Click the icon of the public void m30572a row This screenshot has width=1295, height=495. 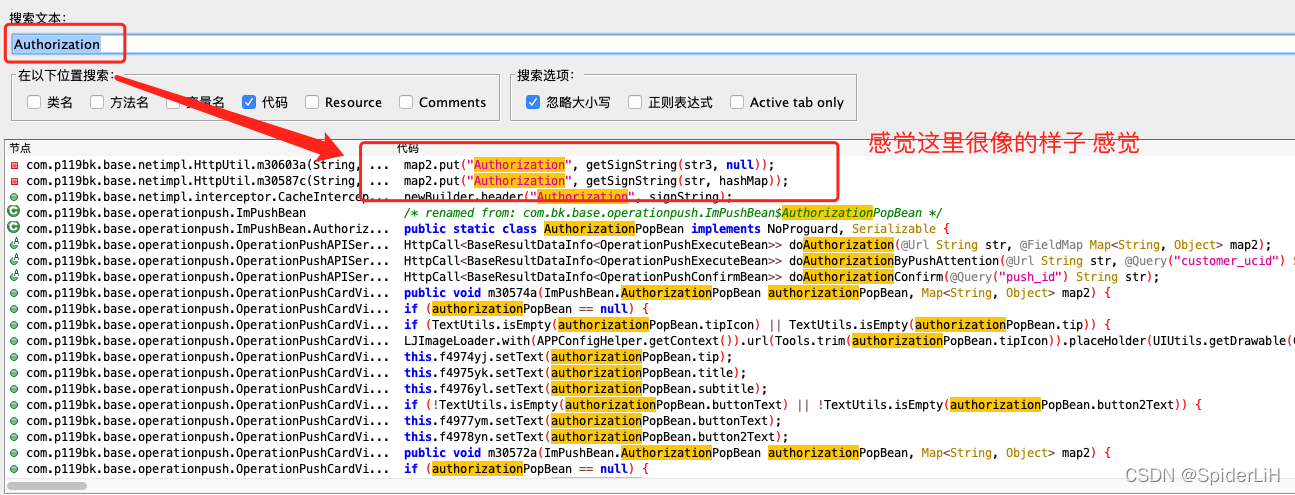pos(14,452)
